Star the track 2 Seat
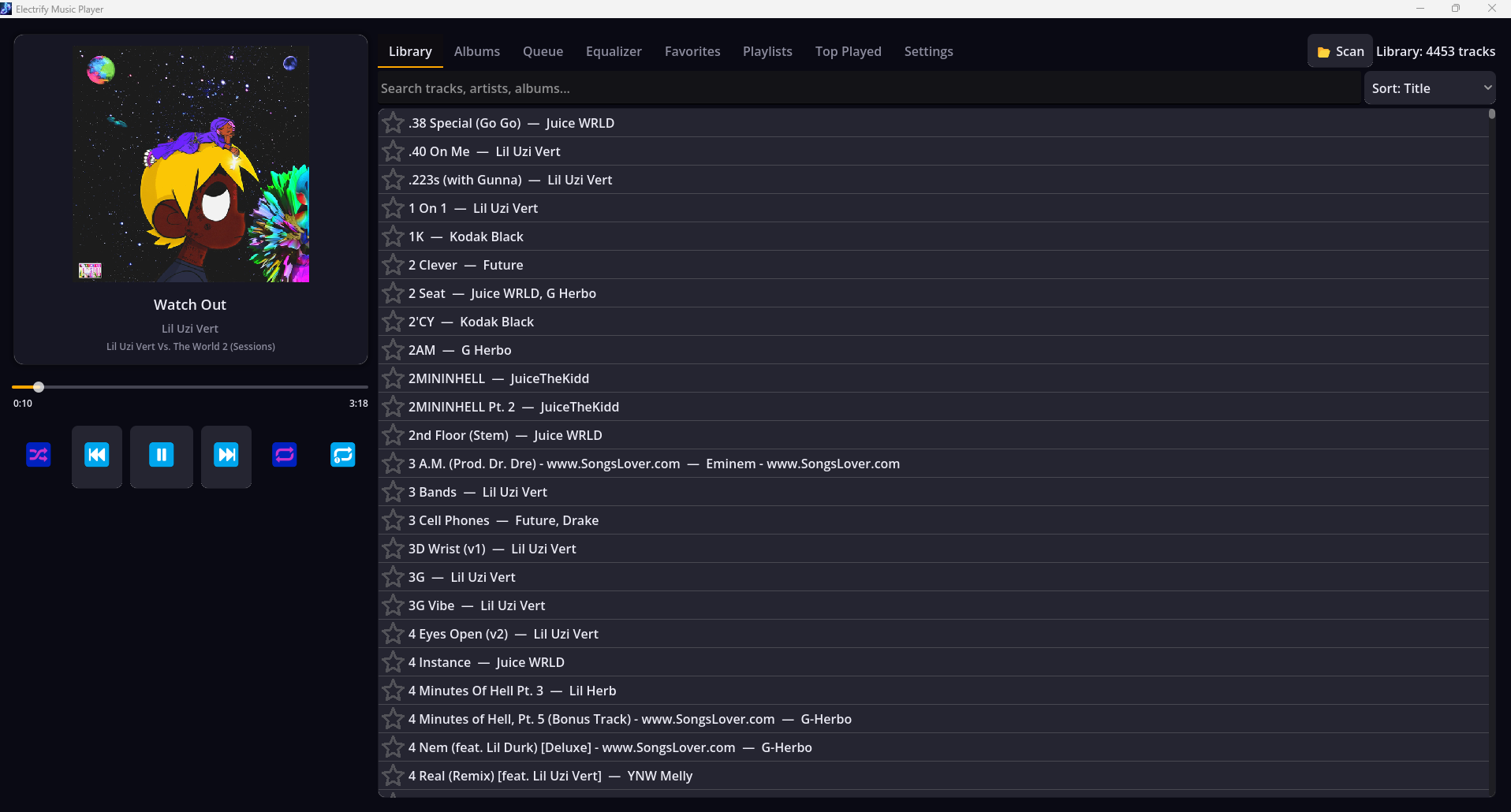This screenshot has height=812, width=1511. pyautogui.click(x=393, y=293)
